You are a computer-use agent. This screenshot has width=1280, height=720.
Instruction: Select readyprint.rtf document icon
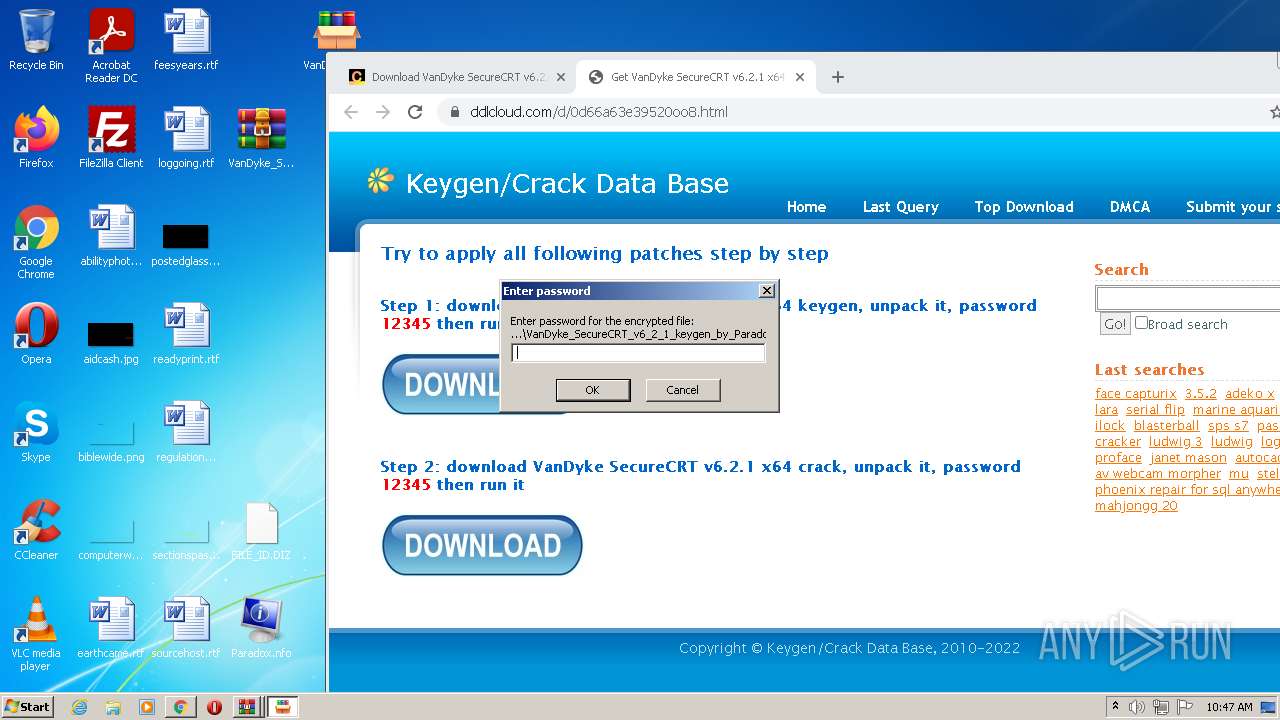click(186, 334)
